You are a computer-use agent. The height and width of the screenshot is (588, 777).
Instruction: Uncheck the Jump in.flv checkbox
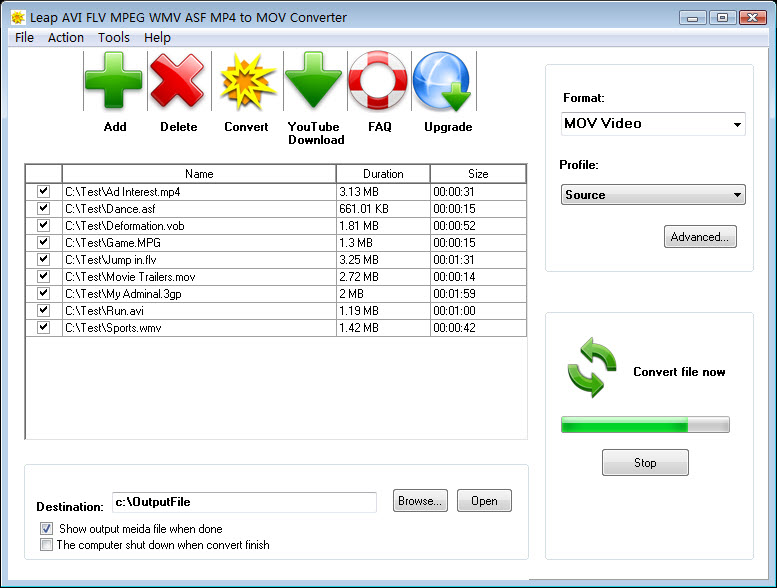pos(44,259)
